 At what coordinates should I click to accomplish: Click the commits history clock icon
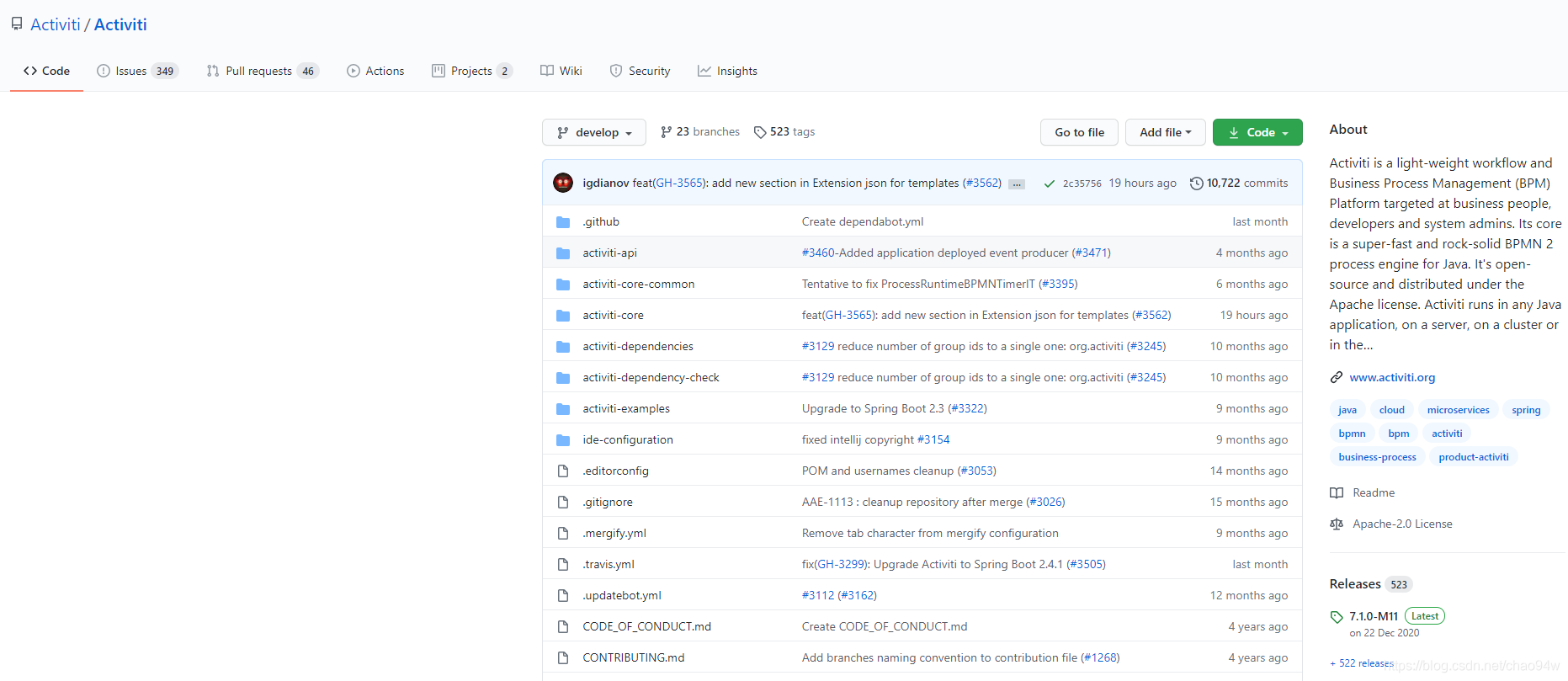[x=1196, y=184]
